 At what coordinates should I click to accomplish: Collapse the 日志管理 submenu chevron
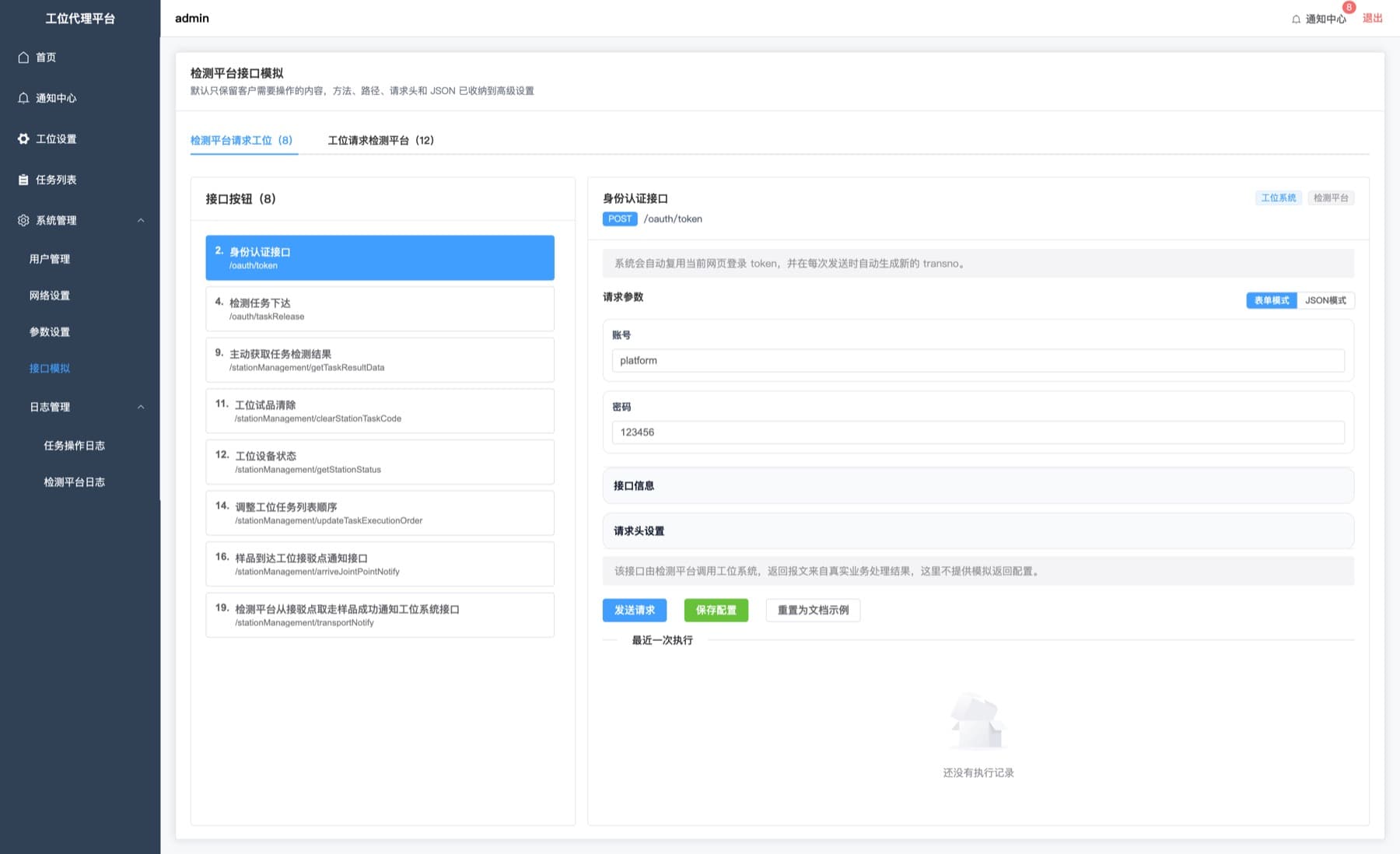coord(141,407)
